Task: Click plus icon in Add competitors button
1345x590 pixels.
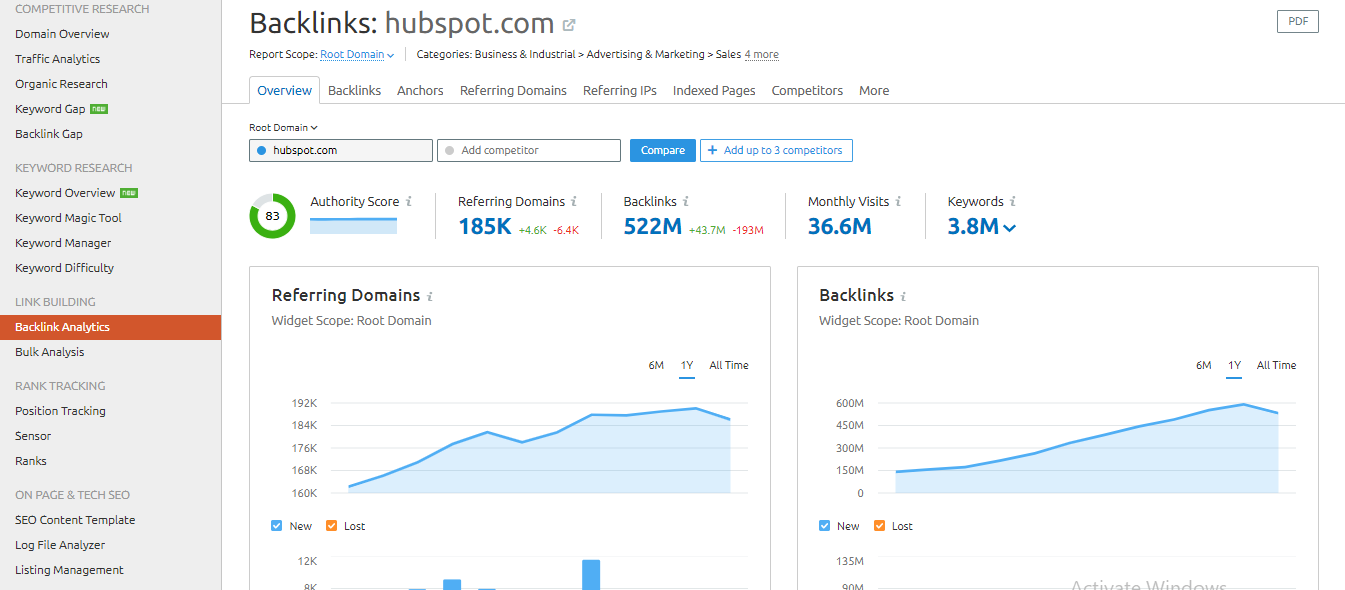Action: 712,151
